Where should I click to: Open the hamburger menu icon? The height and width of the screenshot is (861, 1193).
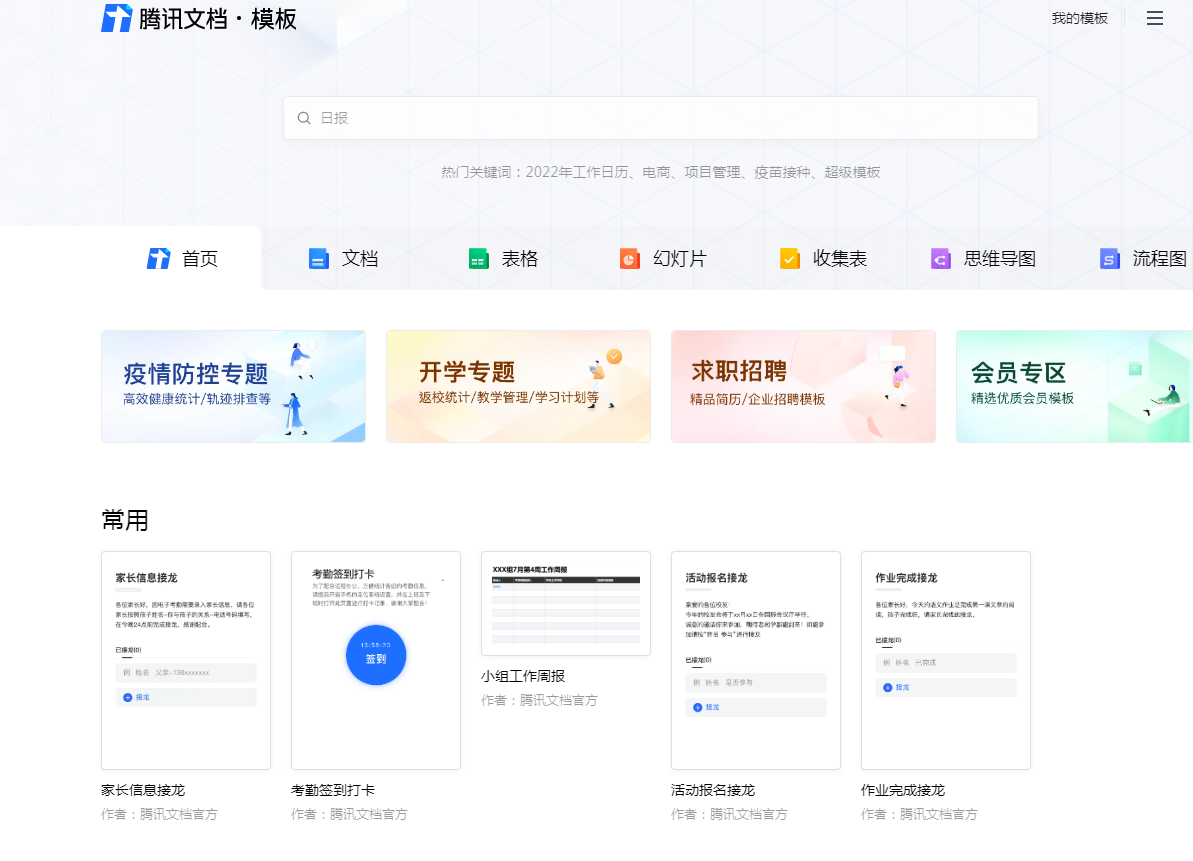click(x=1154, y=18)
